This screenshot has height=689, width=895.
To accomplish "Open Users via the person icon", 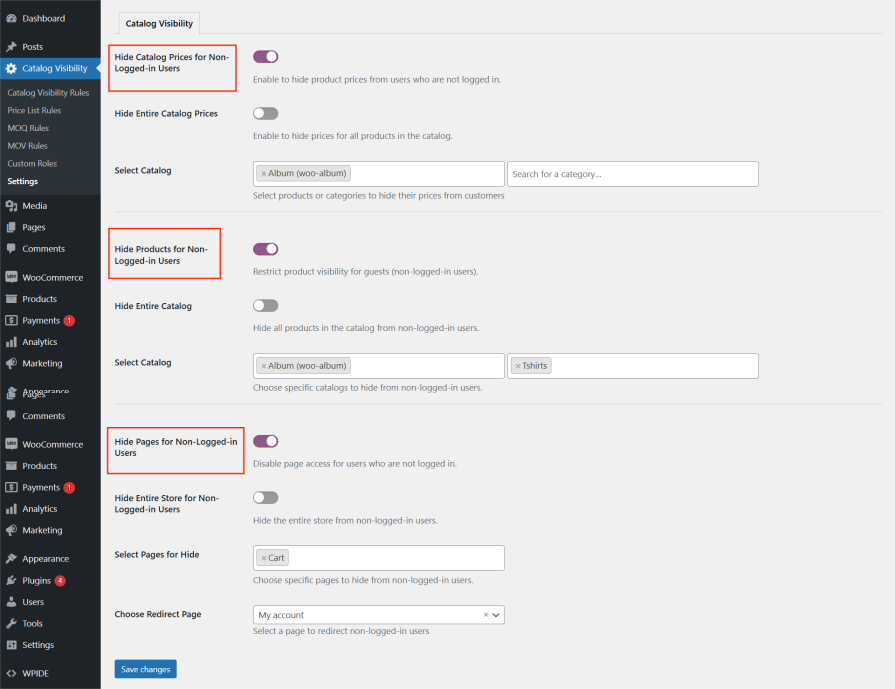I will click(x=11, y=602).
